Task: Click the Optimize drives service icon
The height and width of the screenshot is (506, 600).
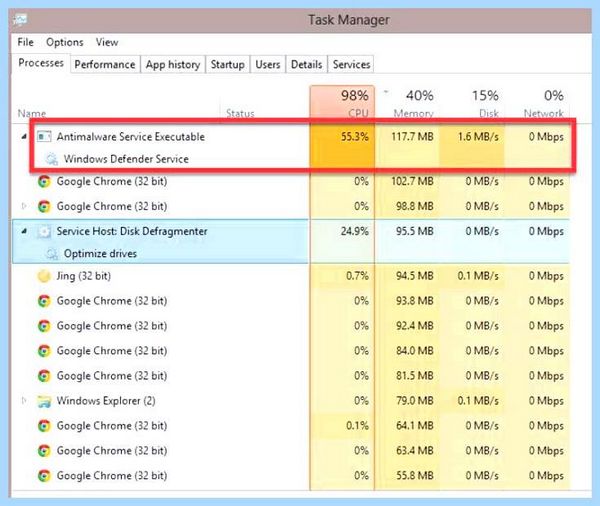Action: point(51,253)
